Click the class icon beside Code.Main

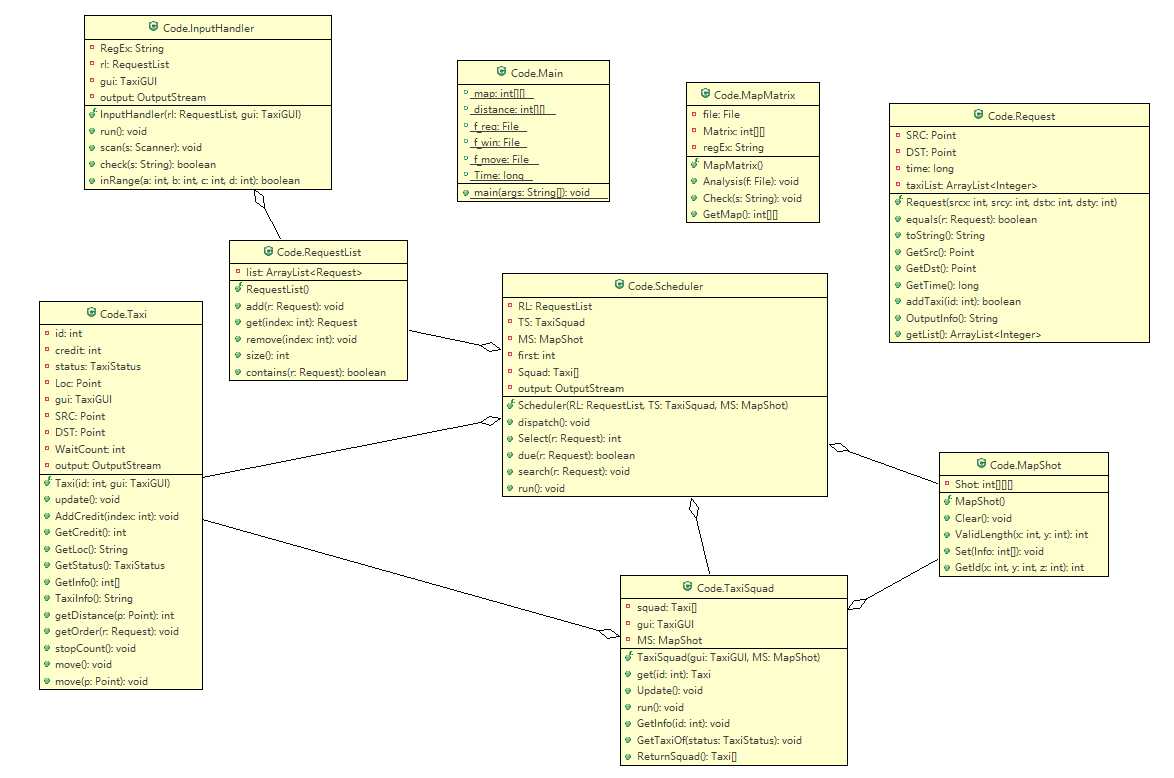pyautogui.click(x=502, y=72)
